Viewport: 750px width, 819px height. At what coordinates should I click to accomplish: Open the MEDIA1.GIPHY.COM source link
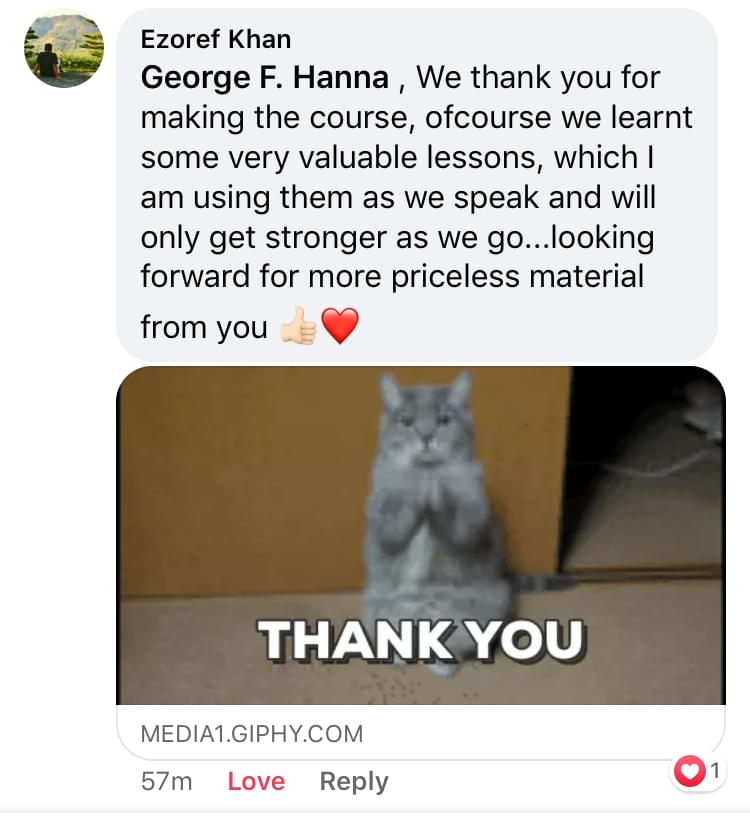tap(252, 733)
